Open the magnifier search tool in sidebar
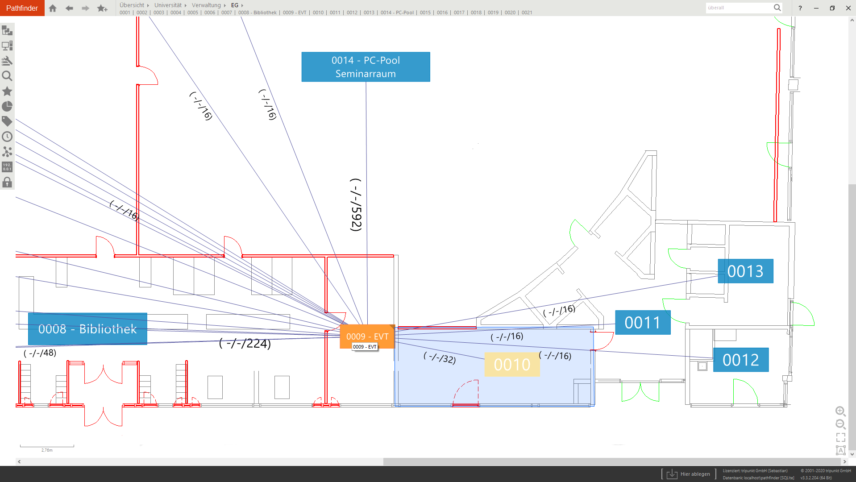This screenshot has height=482, width=856. point(7,75)
